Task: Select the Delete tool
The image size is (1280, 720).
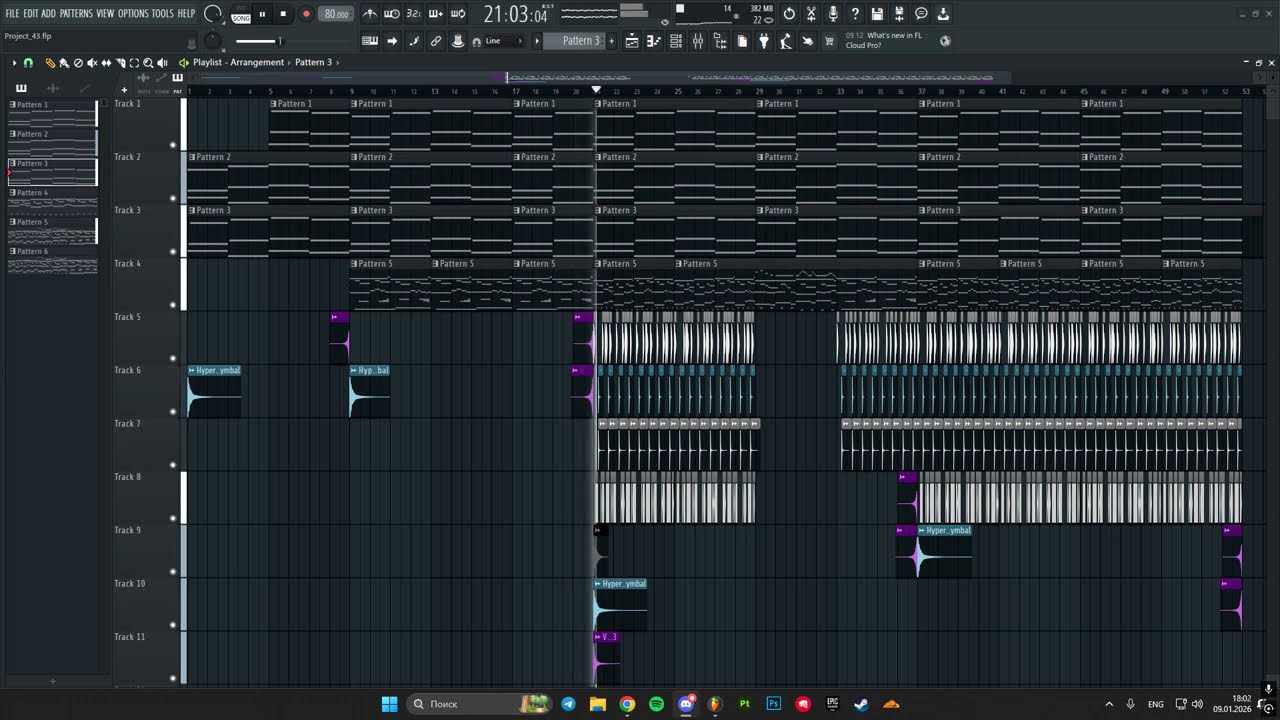Action: point(78,62)
